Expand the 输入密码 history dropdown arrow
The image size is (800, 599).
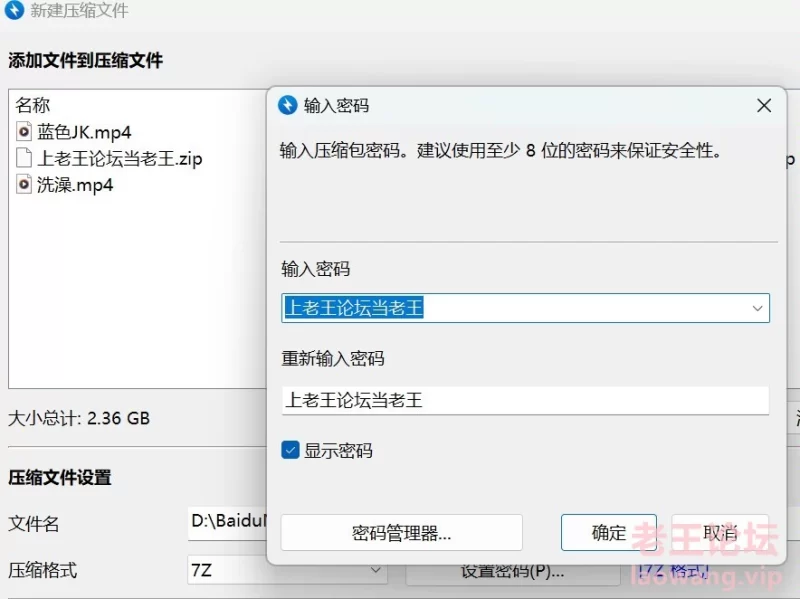pyautogui.click(x=757, y=308)
